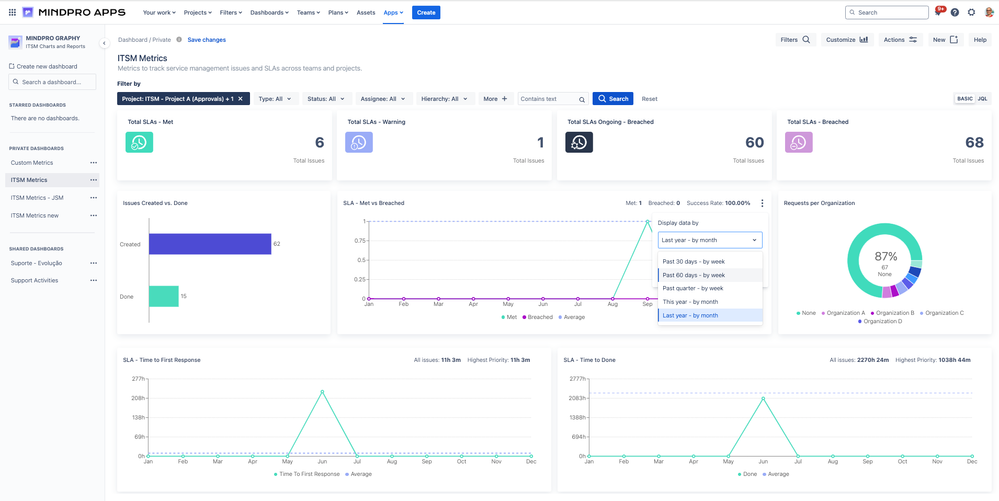Open more options for Suporte - Evolução
Image resolution: width=999 pixels, height=501 pixels.
[x=94, y=263]
